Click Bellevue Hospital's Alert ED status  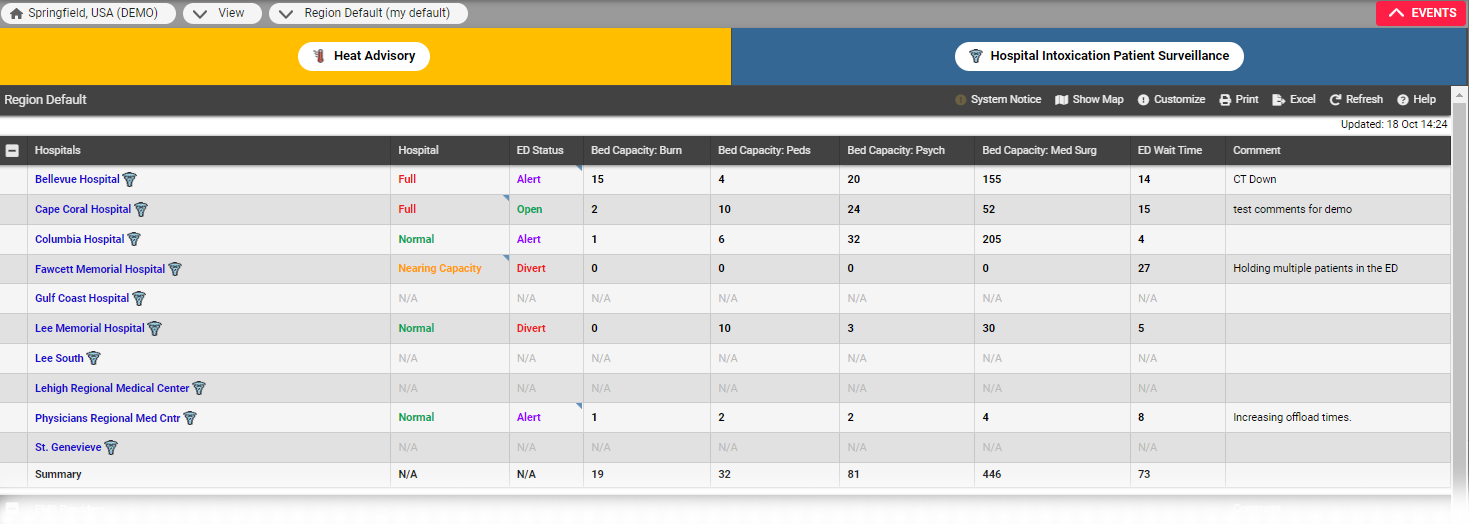pos(529,180)
